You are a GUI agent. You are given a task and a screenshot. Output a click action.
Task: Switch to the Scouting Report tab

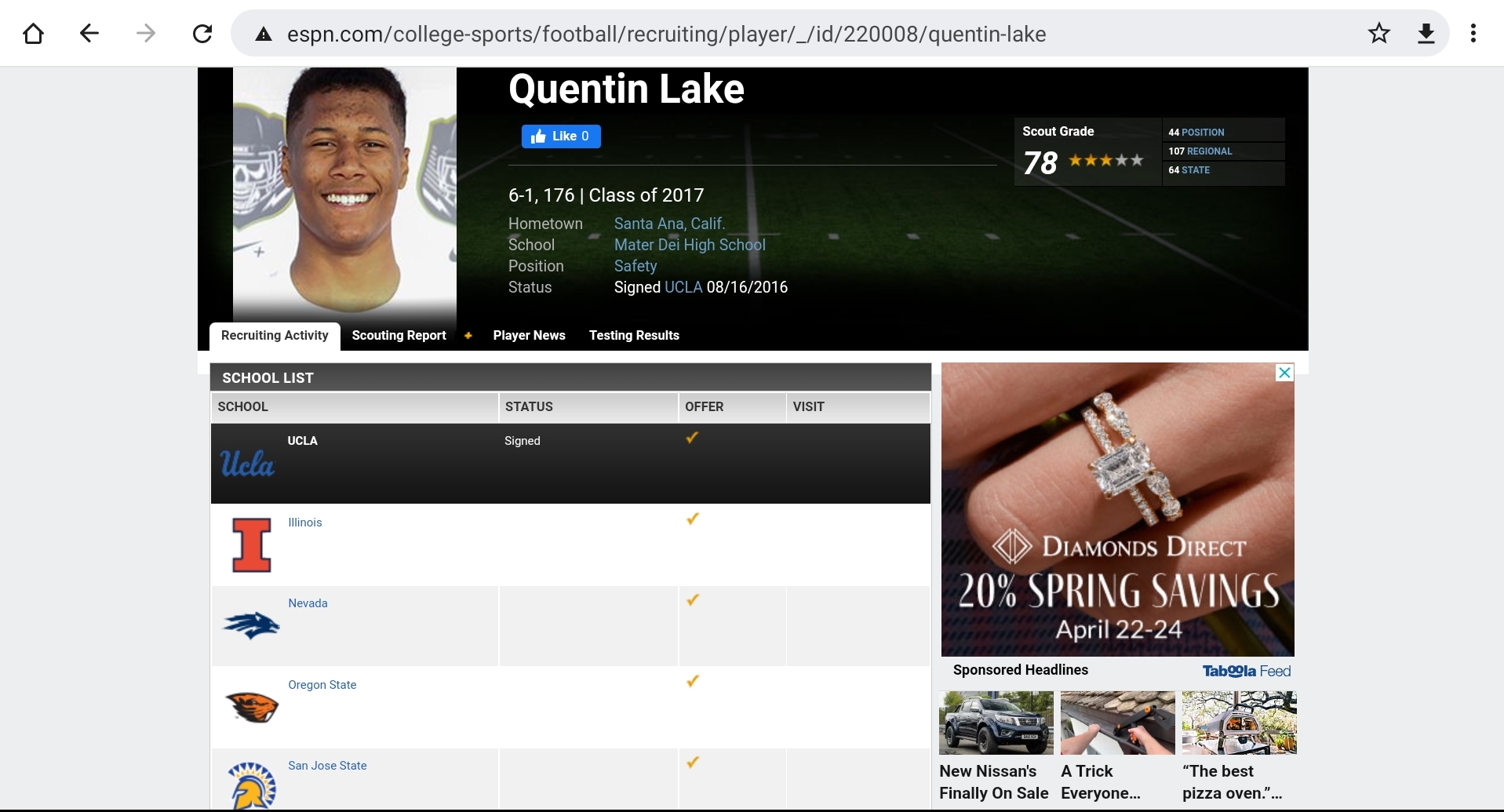pos(399,336)
